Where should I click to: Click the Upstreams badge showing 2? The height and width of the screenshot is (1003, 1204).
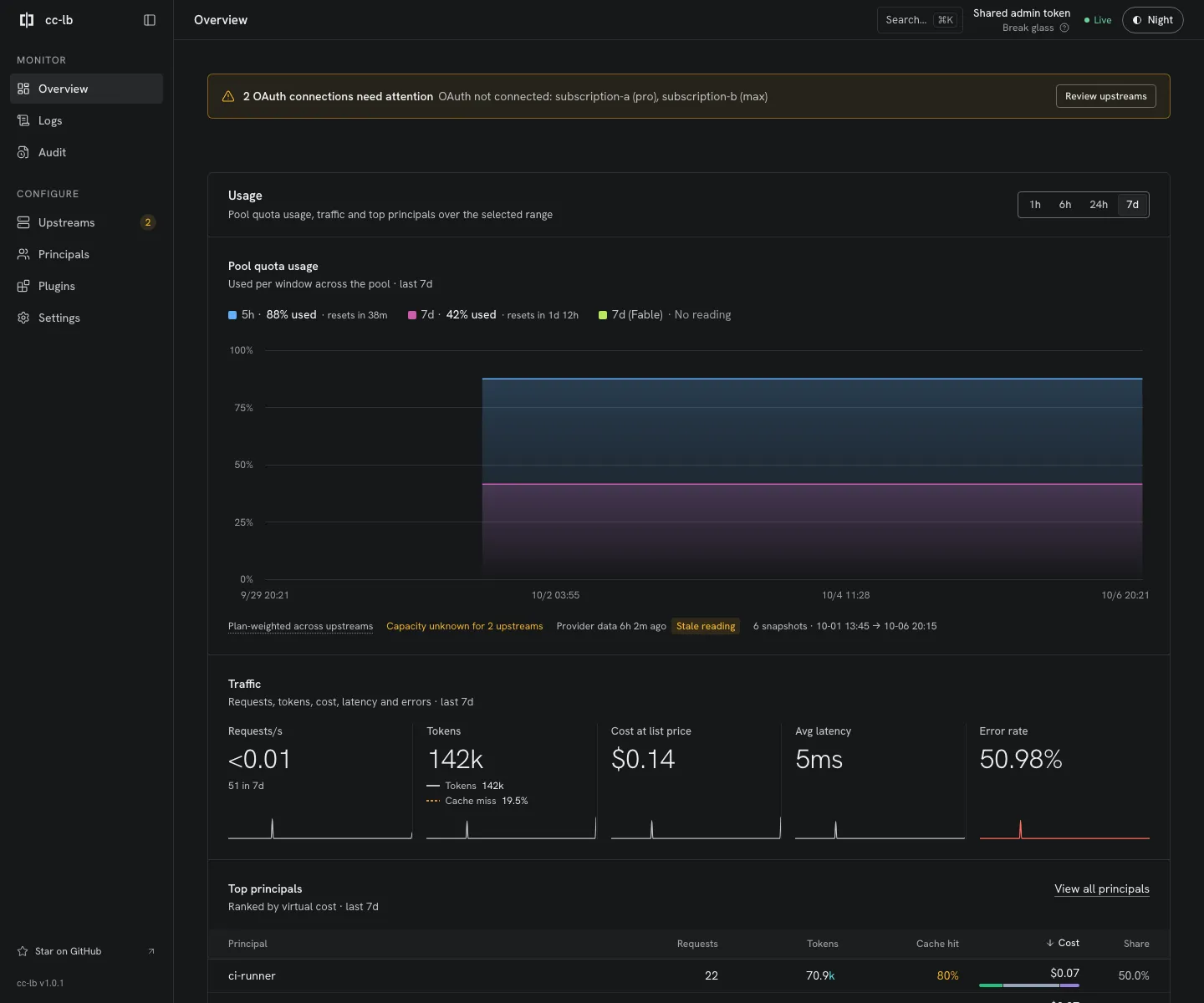click(x=148, y=222)
